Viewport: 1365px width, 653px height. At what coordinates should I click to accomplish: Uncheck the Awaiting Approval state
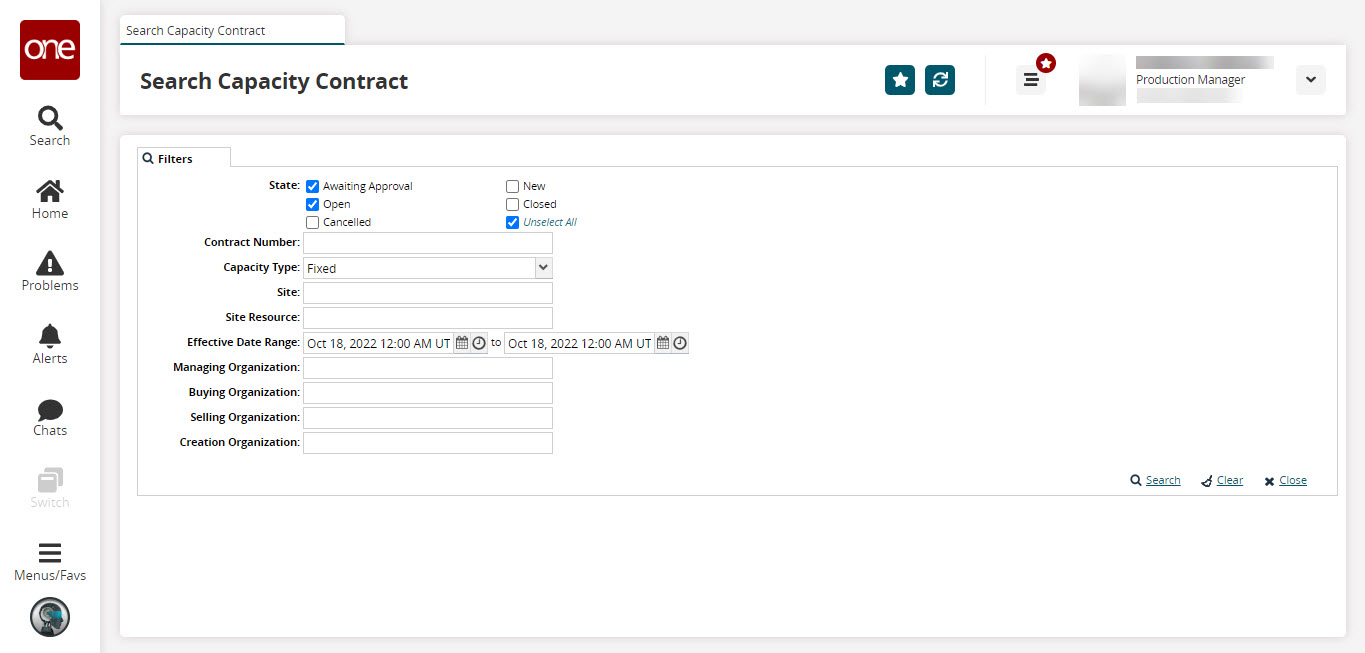tap(313, 186)
